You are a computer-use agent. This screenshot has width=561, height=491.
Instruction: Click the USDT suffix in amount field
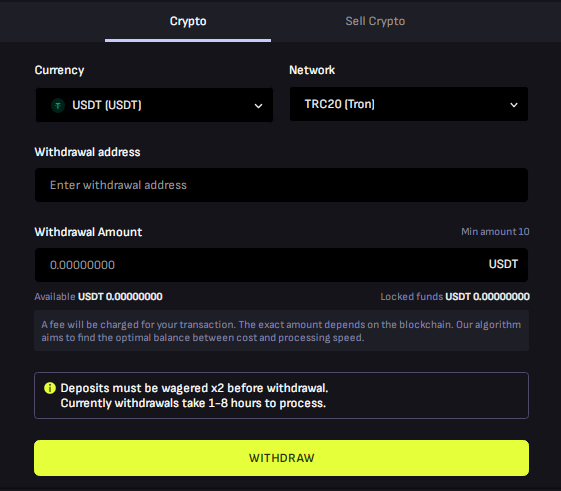[x=503, y=264]
